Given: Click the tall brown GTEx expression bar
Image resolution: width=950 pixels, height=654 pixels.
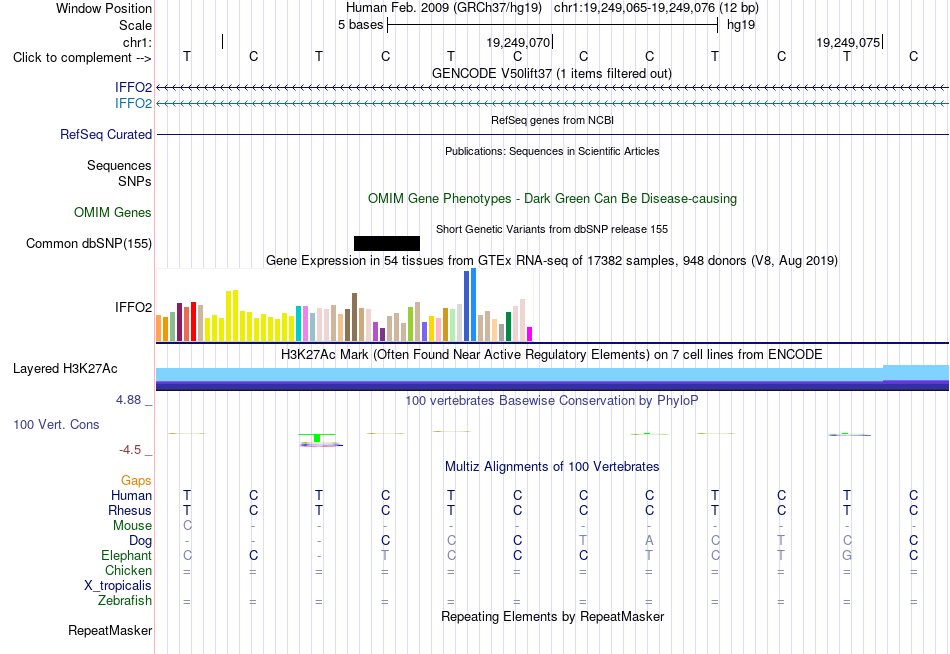Looking at the screenshot, I should point(354,317).
